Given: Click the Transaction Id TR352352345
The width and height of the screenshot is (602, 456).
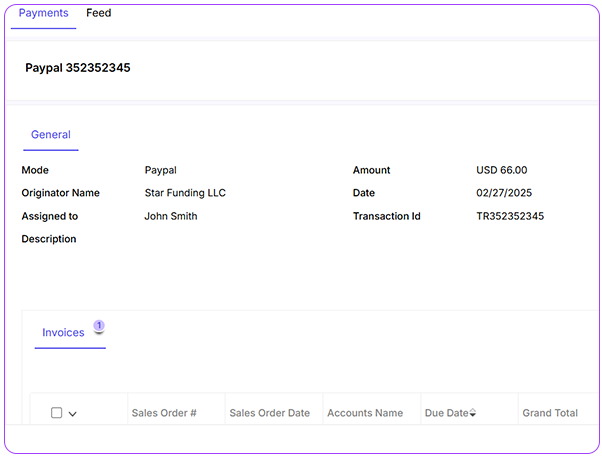Looking at the screenshot, I should [510, 216].
